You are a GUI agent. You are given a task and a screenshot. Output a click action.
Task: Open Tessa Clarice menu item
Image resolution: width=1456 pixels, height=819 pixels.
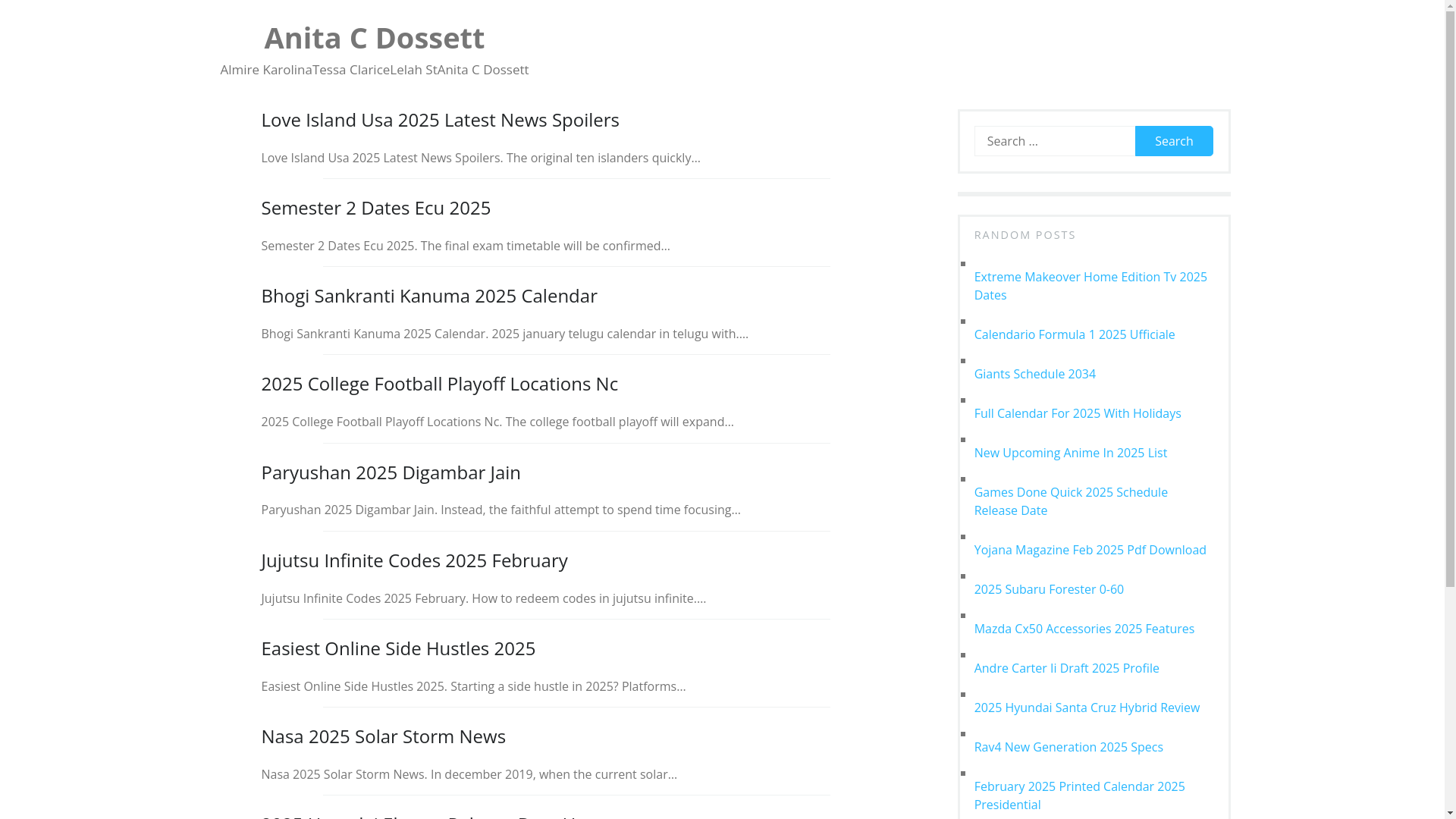[351, 70]
